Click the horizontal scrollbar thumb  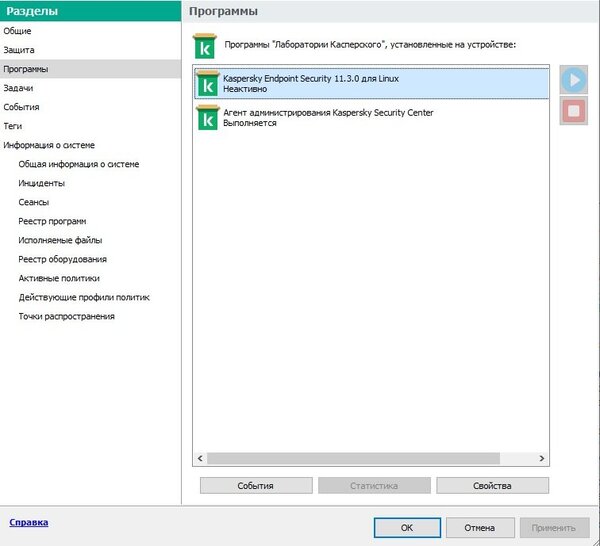tap(353, 458)
